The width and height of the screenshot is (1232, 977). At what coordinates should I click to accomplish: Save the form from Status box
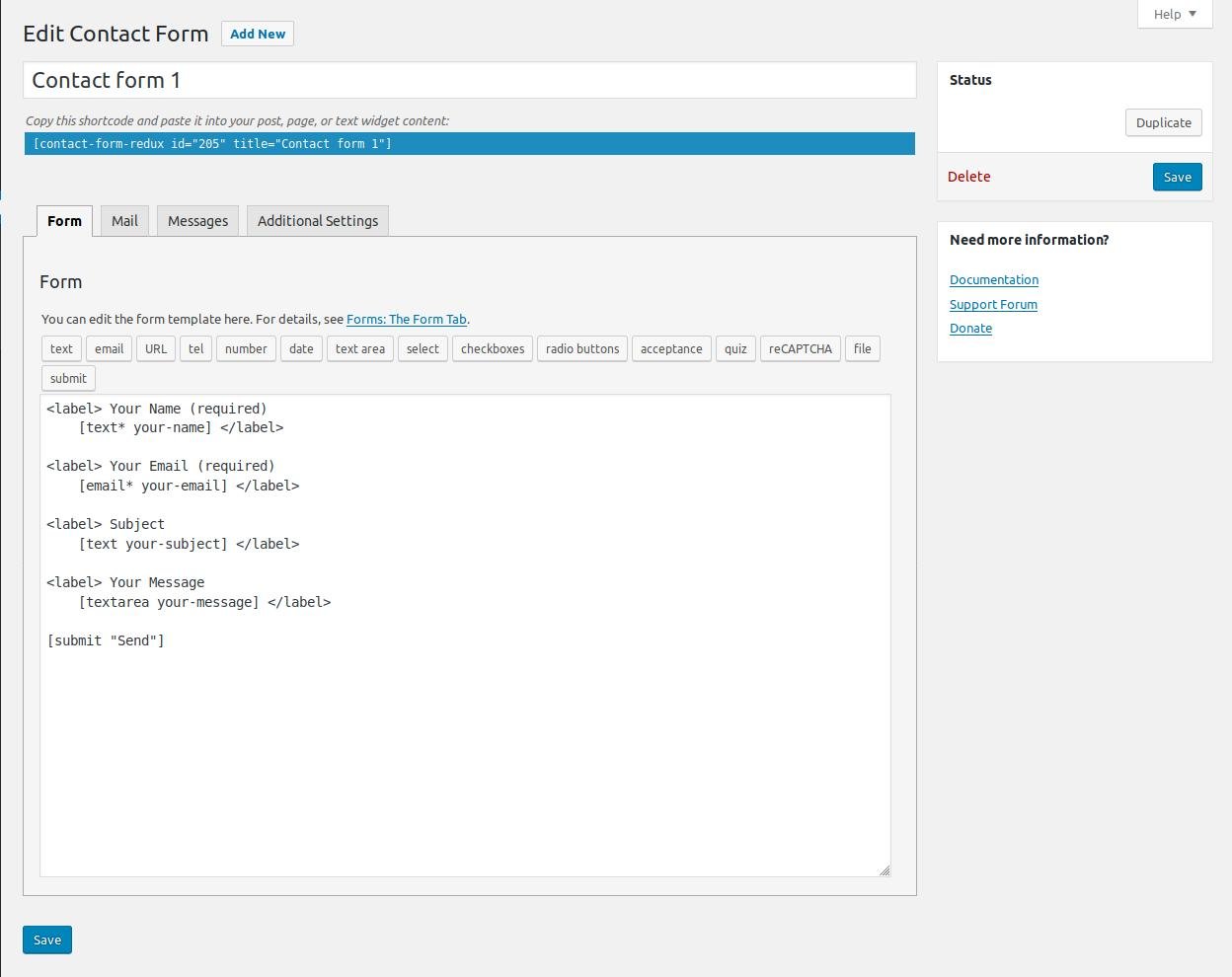1178,178
